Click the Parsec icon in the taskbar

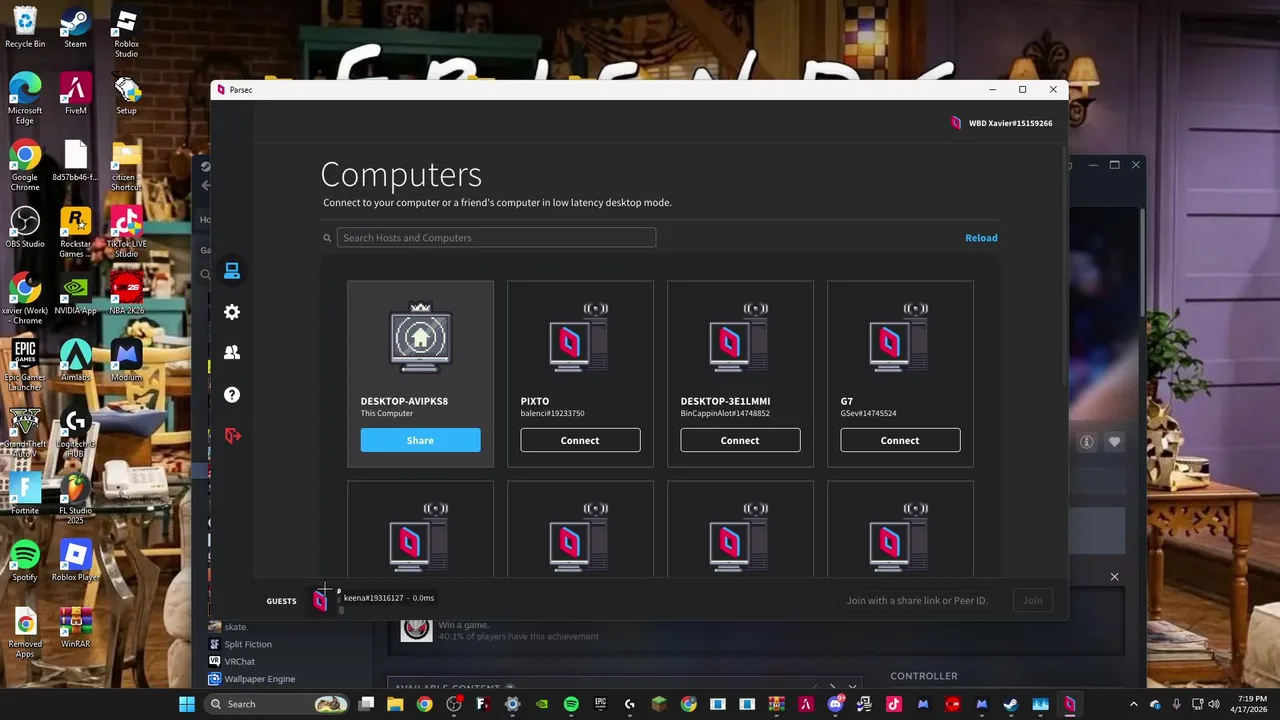[1070, 704]
